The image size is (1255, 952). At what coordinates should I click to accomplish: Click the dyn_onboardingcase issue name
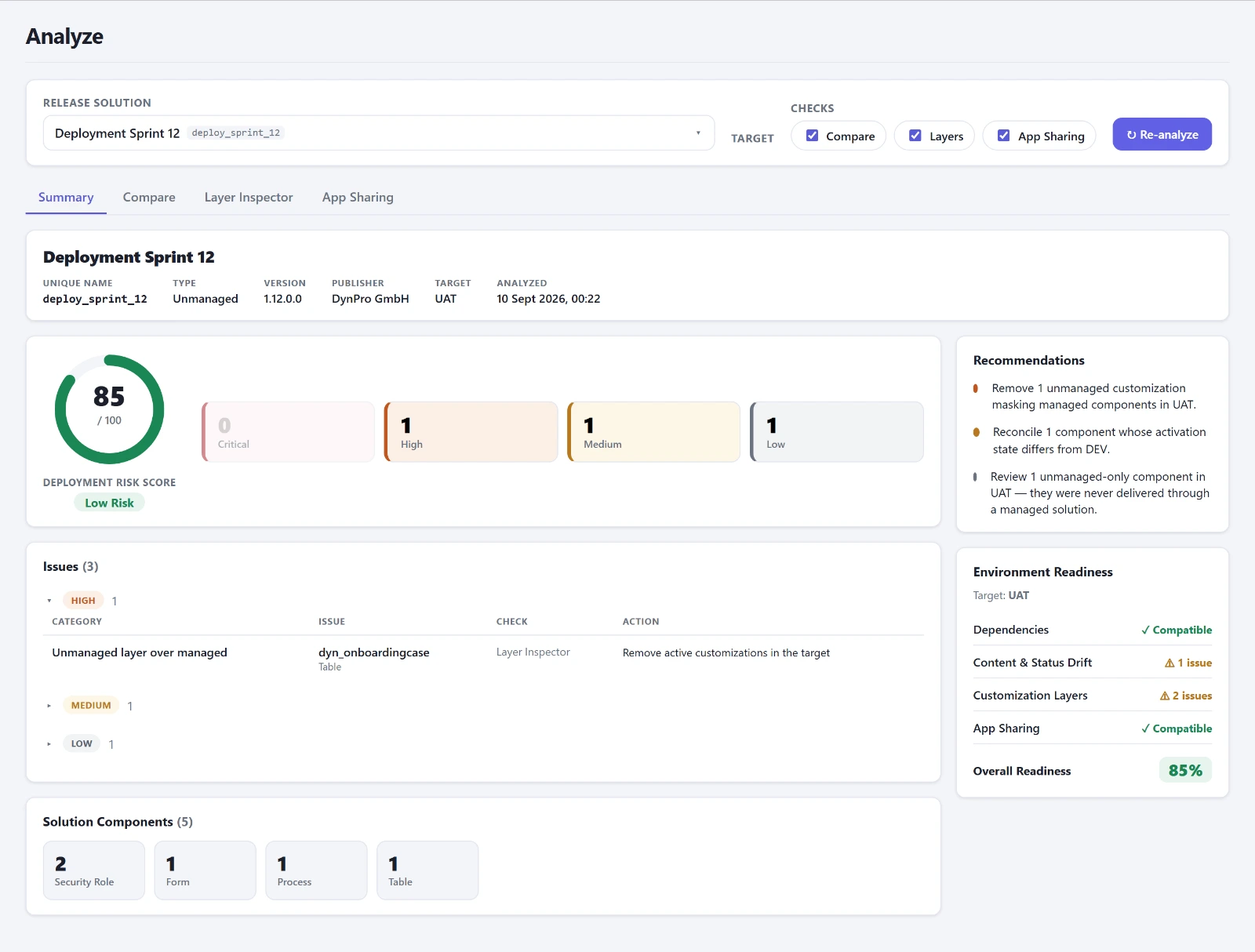point(373,652)
